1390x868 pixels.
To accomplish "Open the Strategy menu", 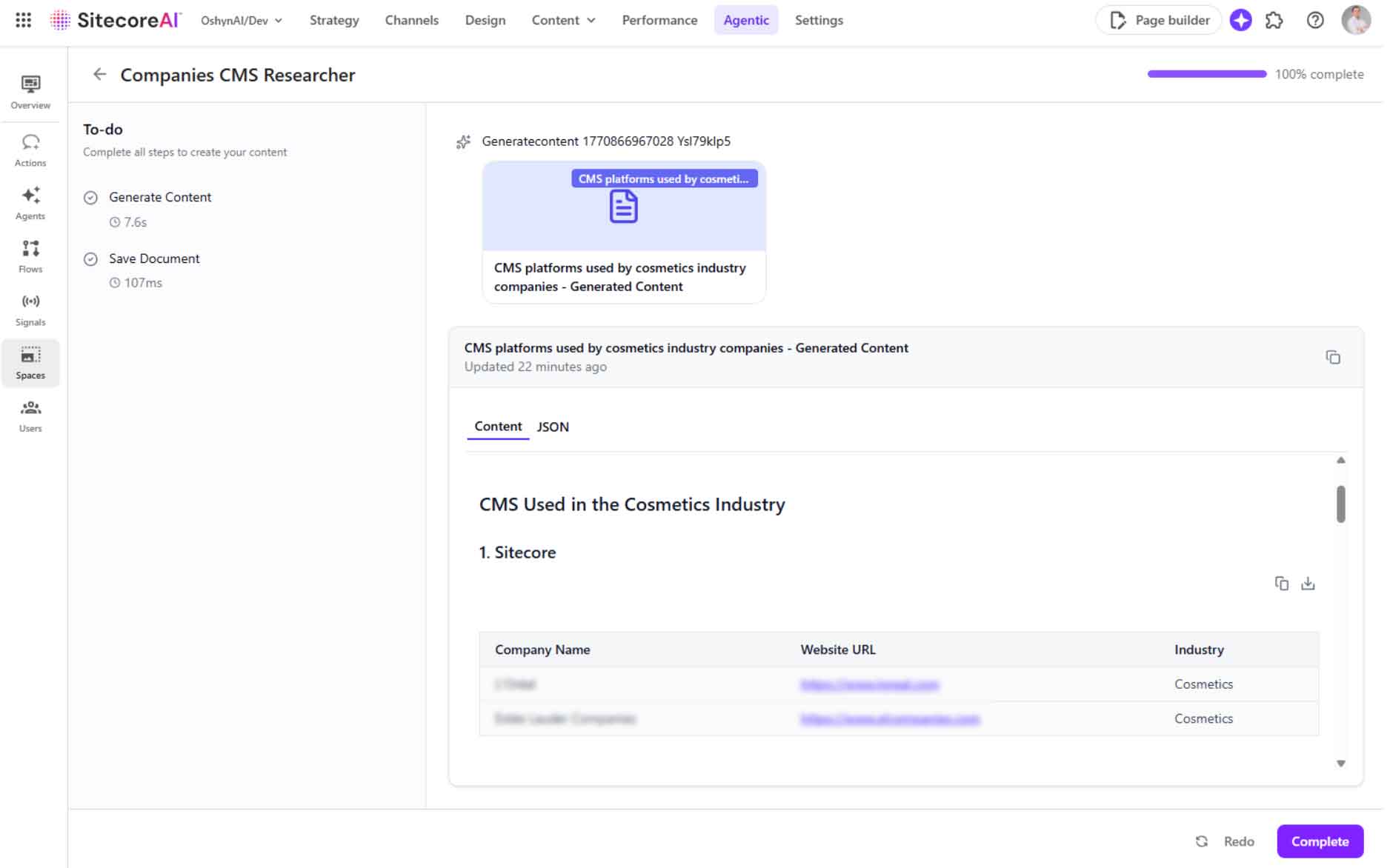I will 334,20.
